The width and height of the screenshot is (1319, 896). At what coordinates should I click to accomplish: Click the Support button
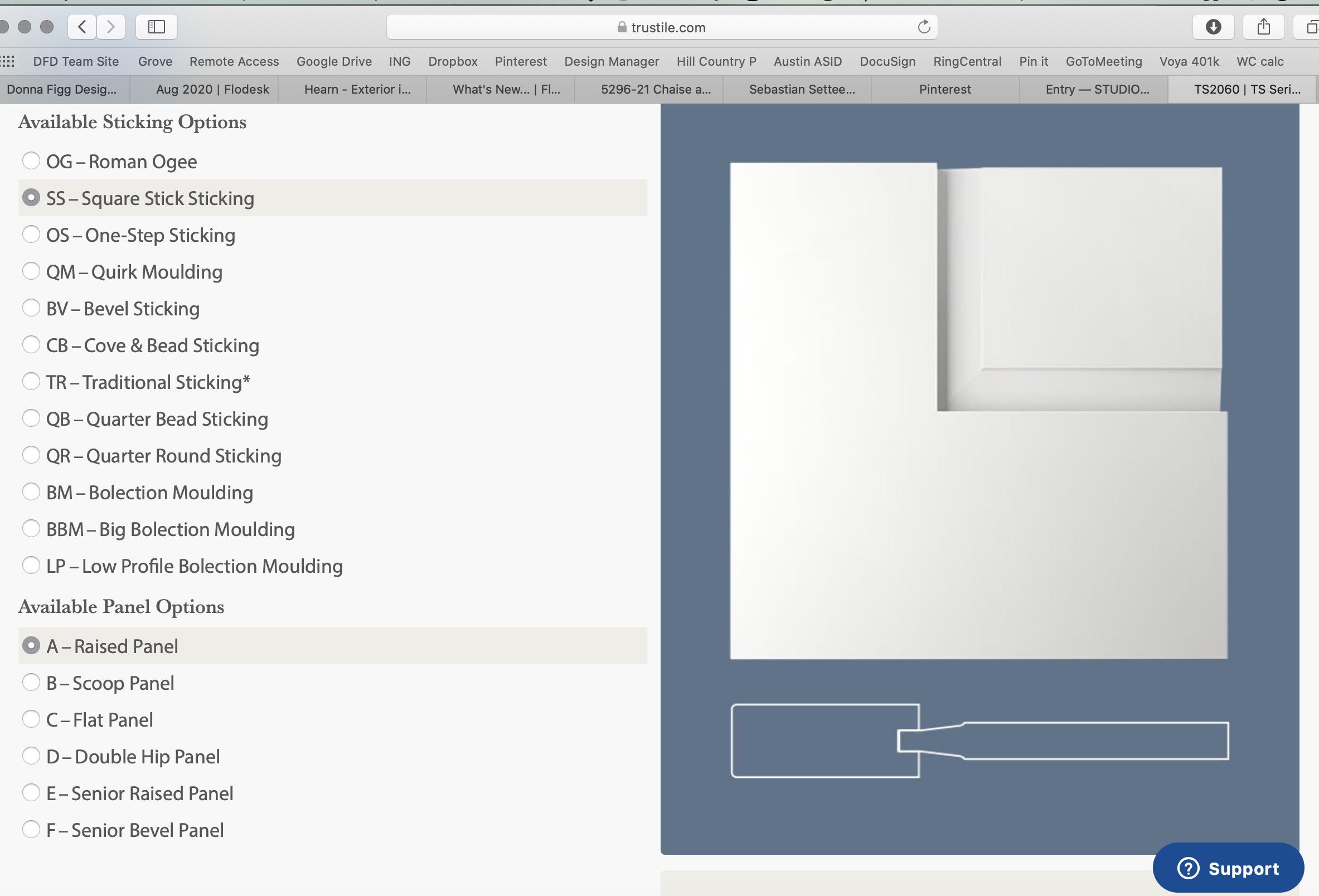click(x=1228, y=868)
